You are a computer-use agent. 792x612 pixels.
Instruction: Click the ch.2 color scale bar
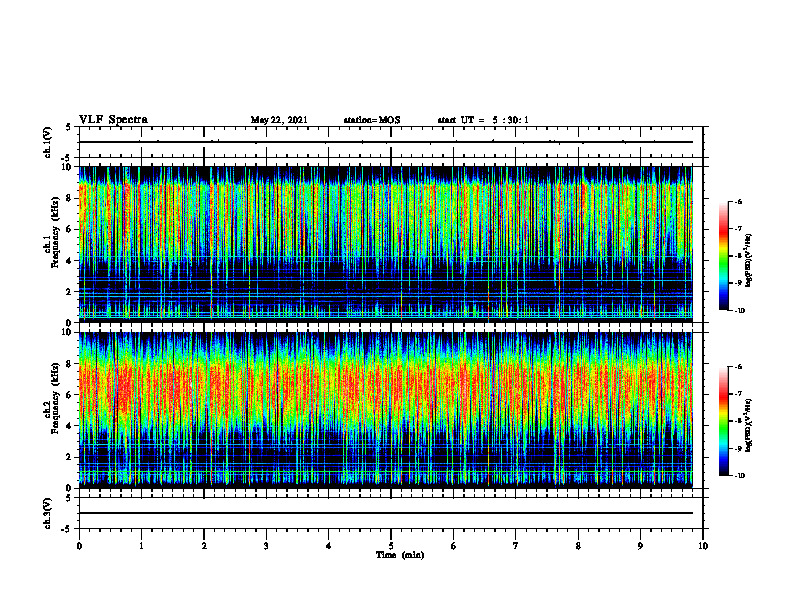[x=723, y=421]
